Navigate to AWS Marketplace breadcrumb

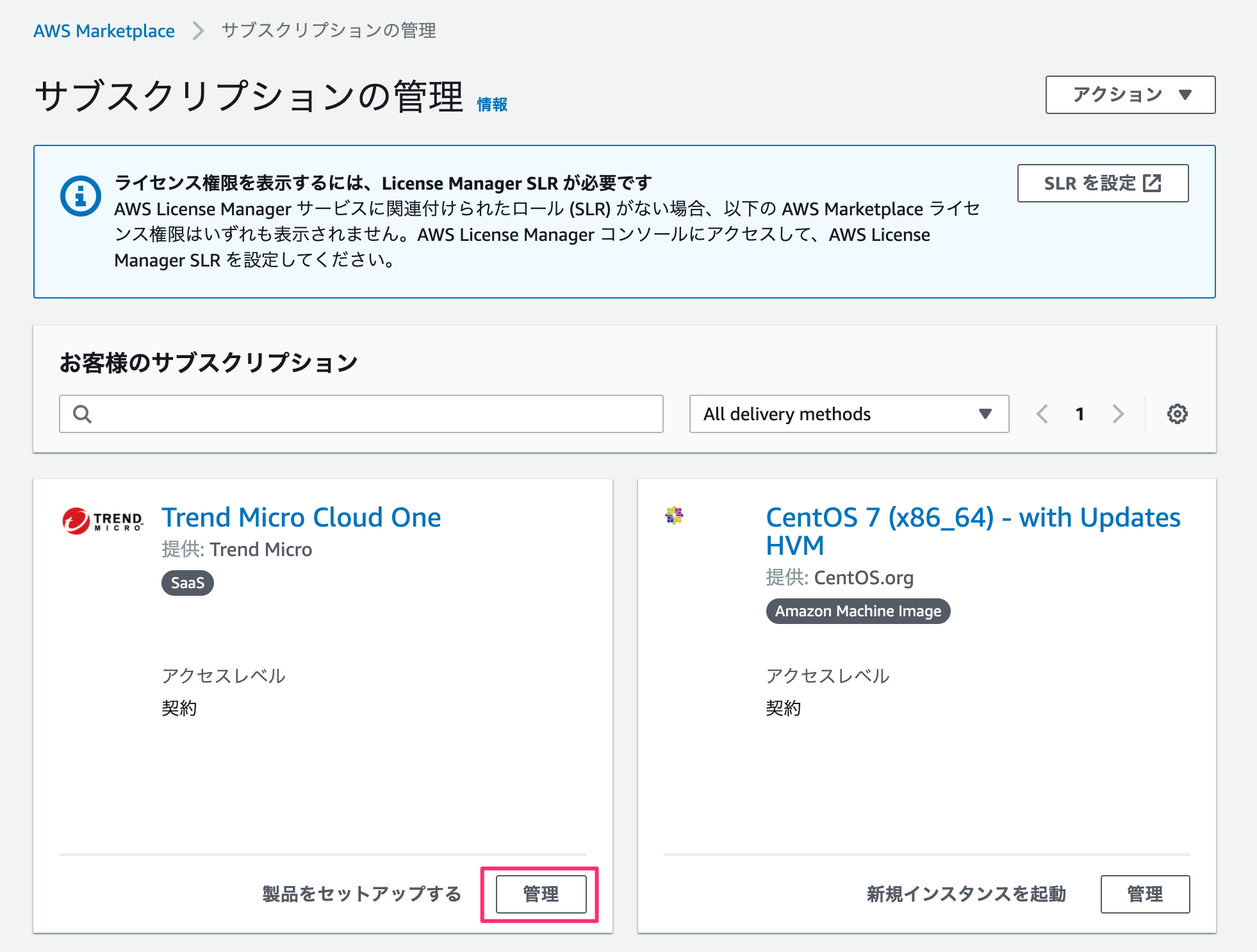point(104,30)
